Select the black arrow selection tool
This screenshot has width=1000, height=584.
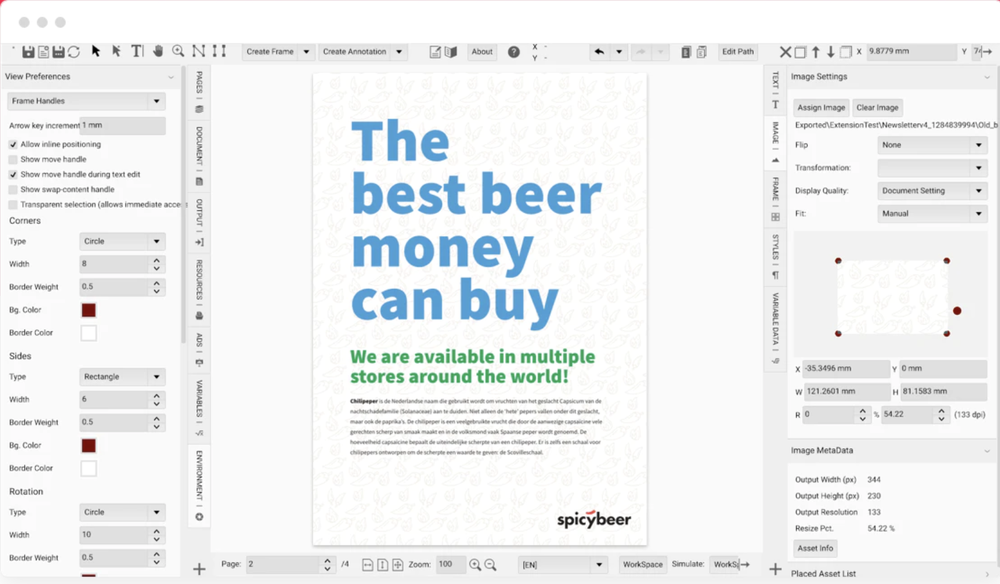point(96,51)
